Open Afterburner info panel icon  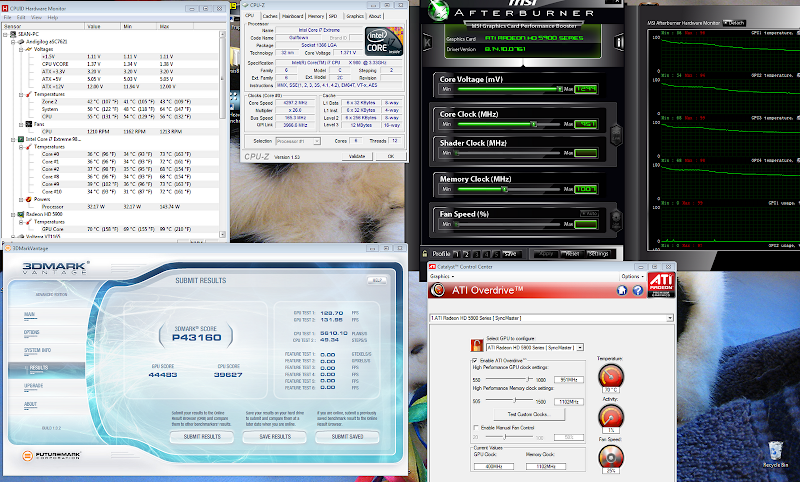[x=619, y=42]
